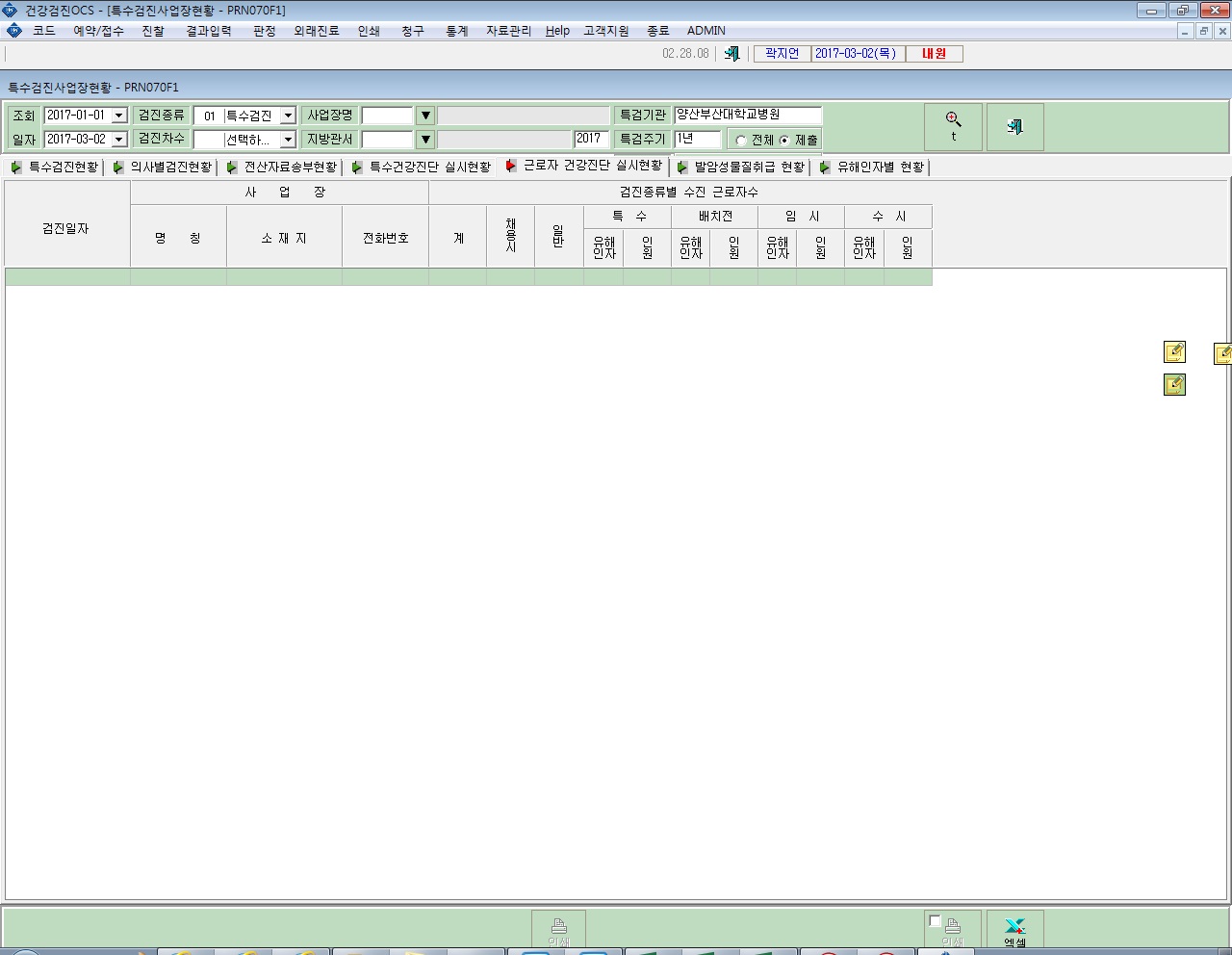Click the 특검기관 input field

748,115
